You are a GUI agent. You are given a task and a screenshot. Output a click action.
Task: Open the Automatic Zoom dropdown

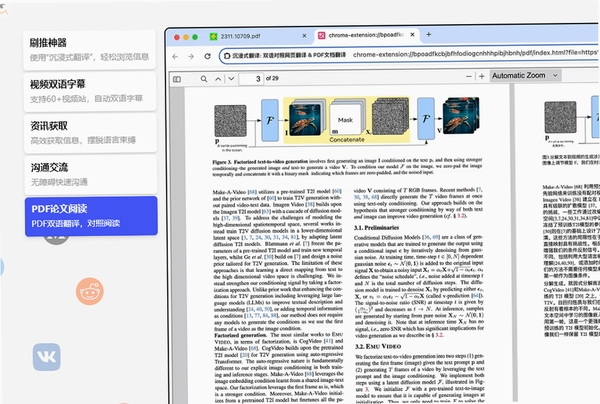pyautogui.click(x=525, y=75)
